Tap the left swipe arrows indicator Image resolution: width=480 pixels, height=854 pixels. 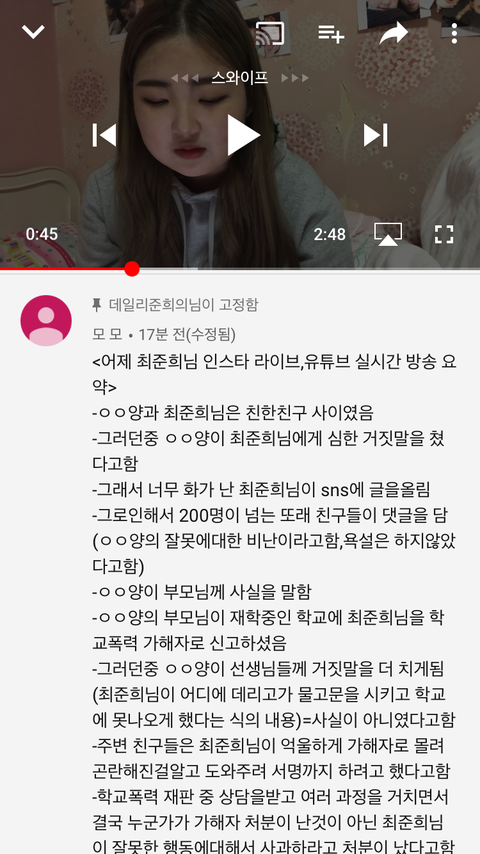(185, 78)
